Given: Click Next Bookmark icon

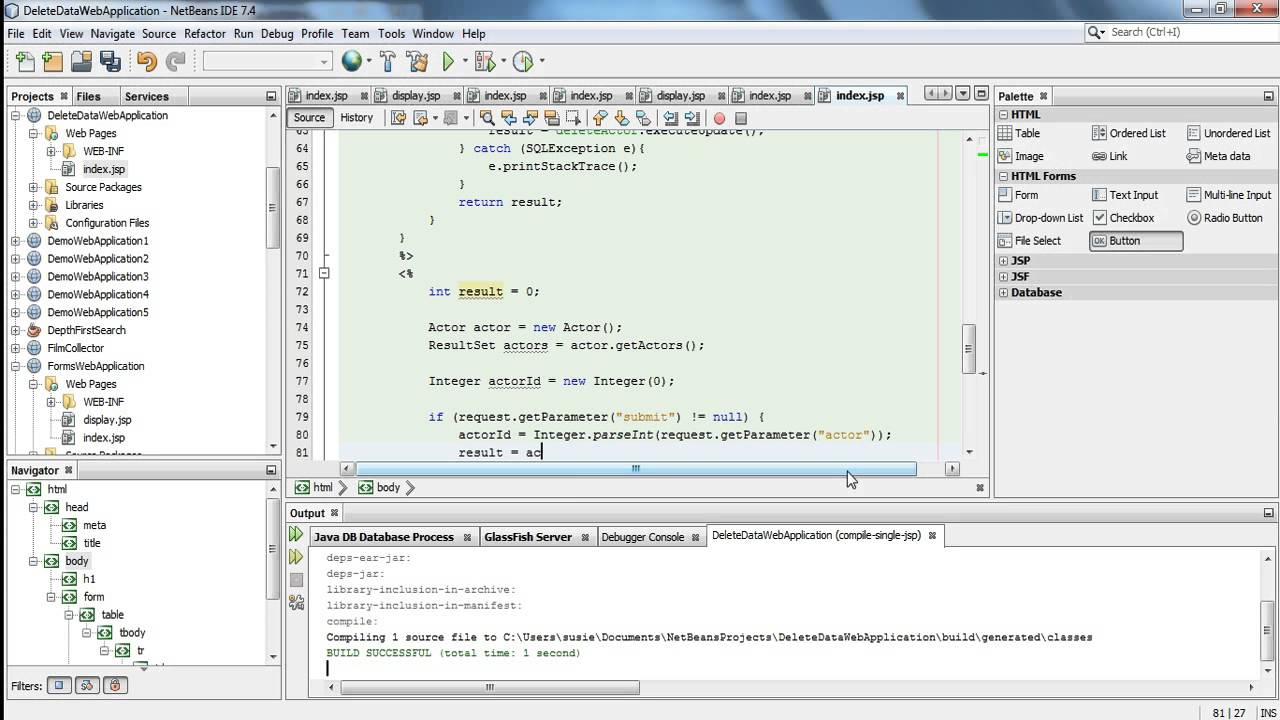Looking at the screenshot, I should coord(622,118).
